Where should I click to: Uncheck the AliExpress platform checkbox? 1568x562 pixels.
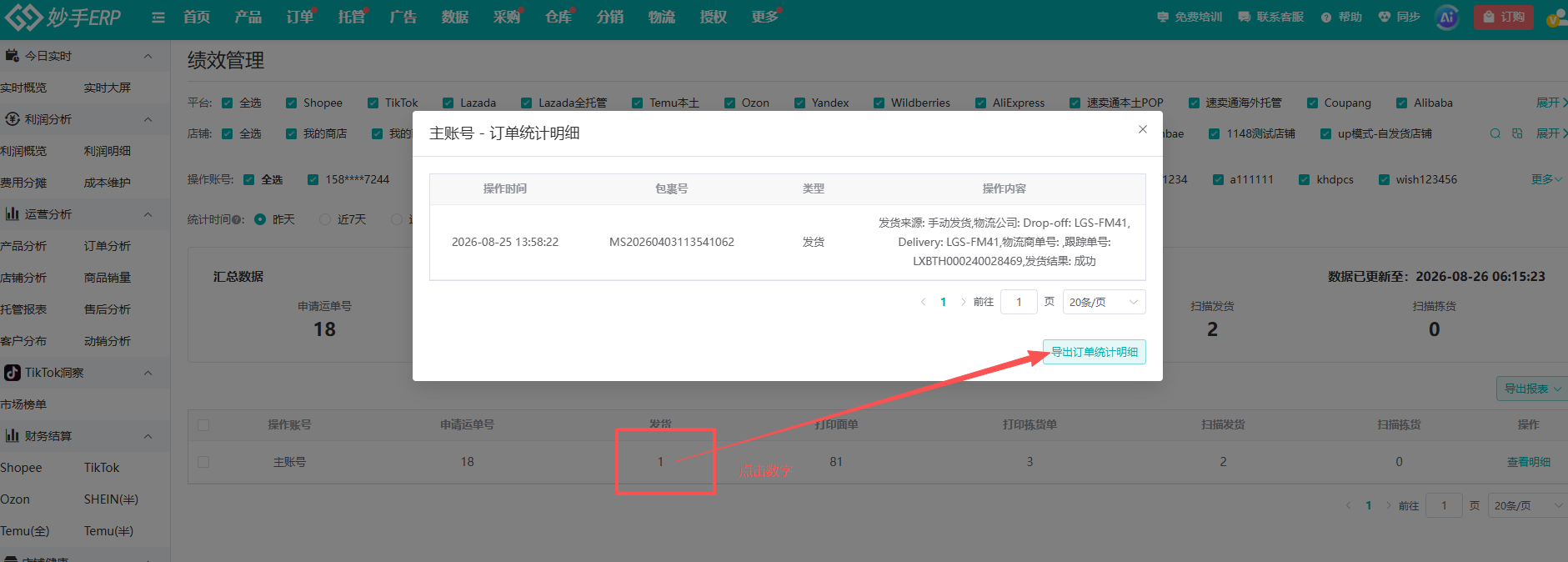(980, 103)
